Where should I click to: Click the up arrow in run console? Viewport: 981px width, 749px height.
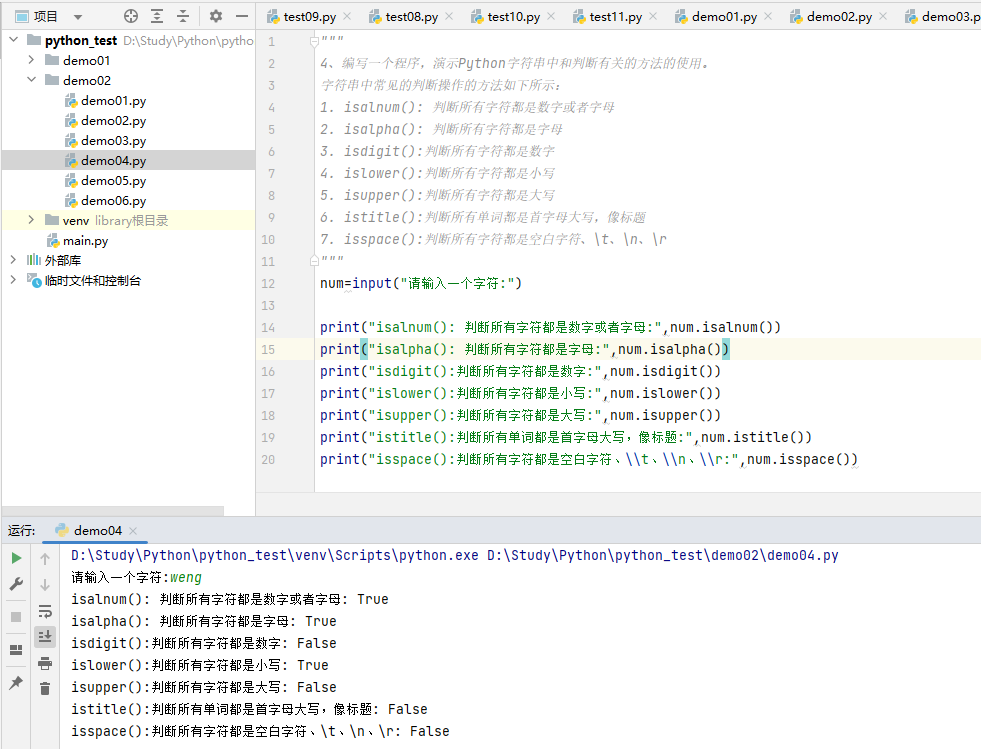[45, 559]
